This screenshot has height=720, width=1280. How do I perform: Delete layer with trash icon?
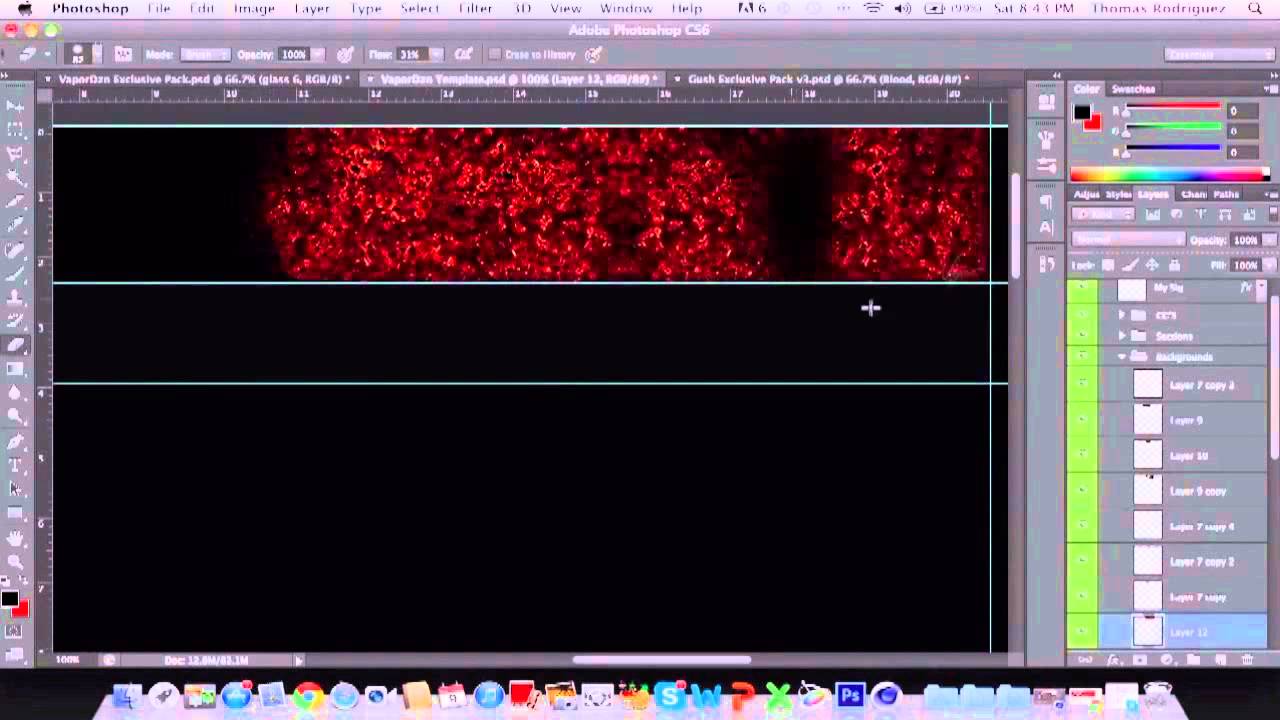[1247, 660]
